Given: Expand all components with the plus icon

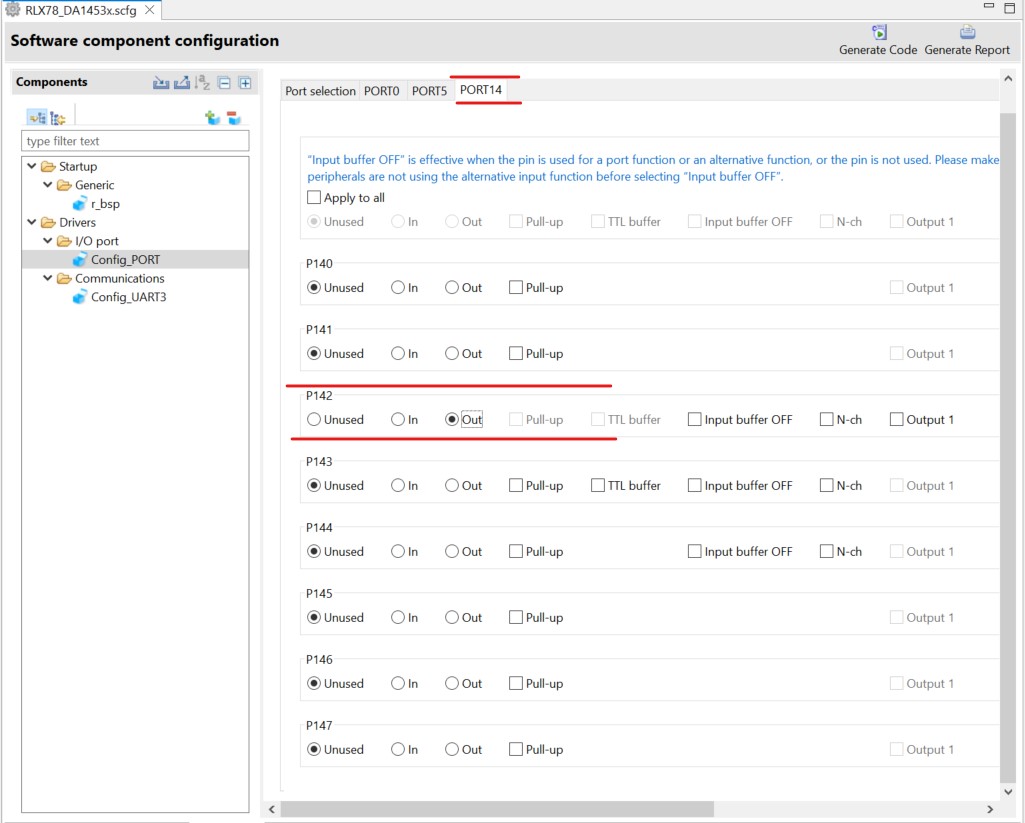Looking at the screenshot, I should coord(245,83).
